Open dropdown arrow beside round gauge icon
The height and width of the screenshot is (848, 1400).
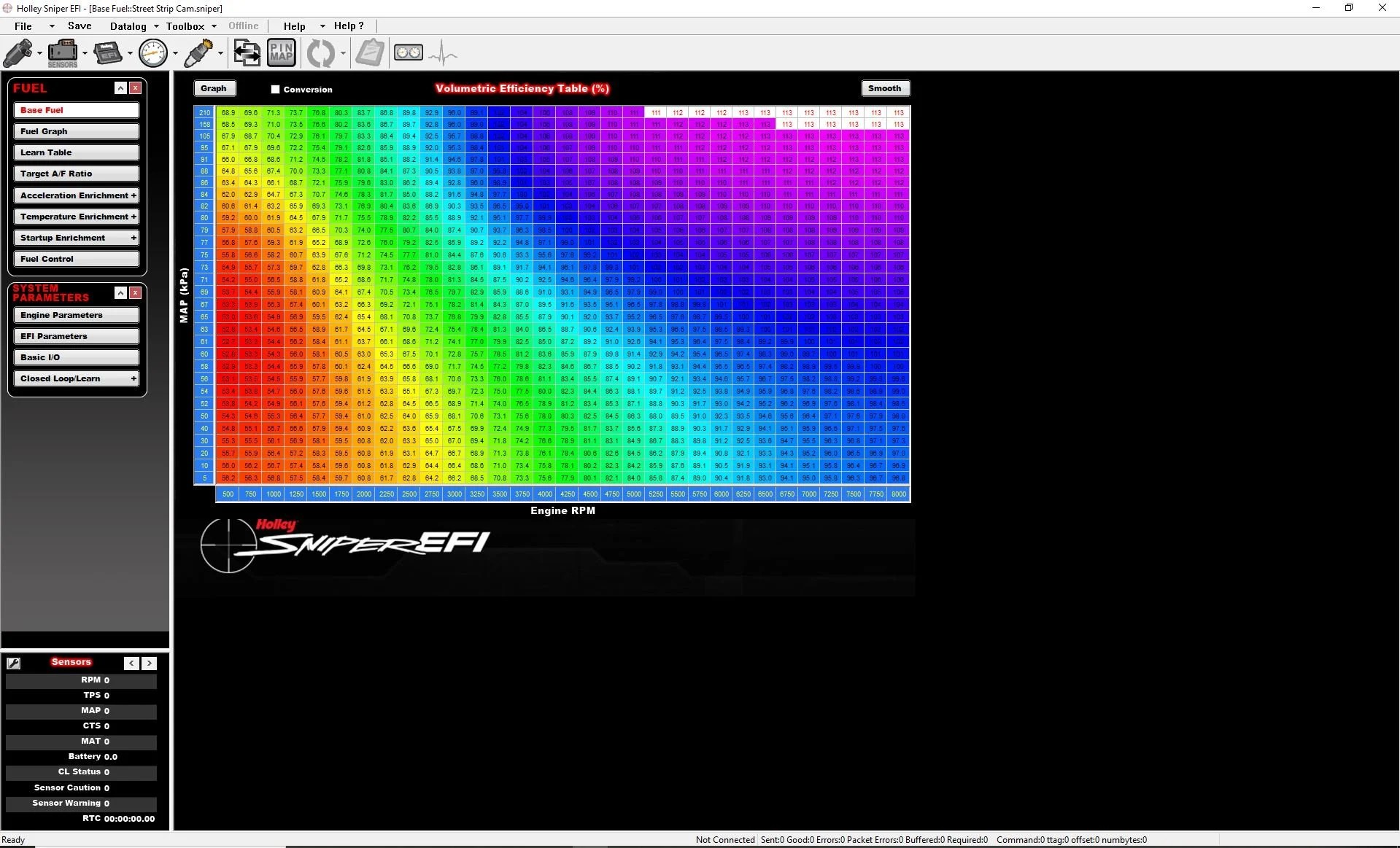pyautogui.click(x=175, y=53)
